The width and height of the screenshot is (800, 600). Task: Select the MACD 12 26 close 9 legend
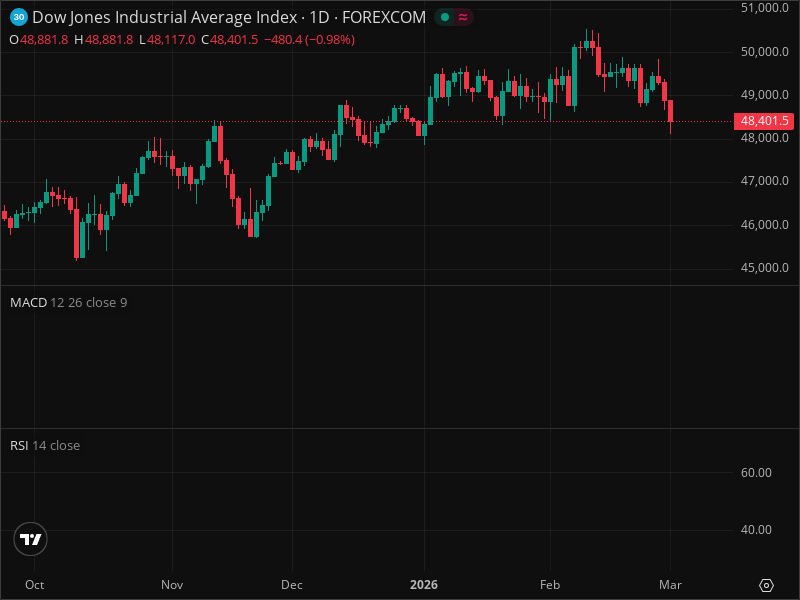[68, 303]
